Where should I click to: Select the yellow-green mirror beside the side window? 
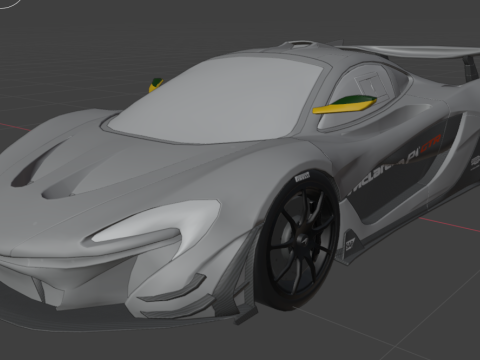click(x=345, y=104)
